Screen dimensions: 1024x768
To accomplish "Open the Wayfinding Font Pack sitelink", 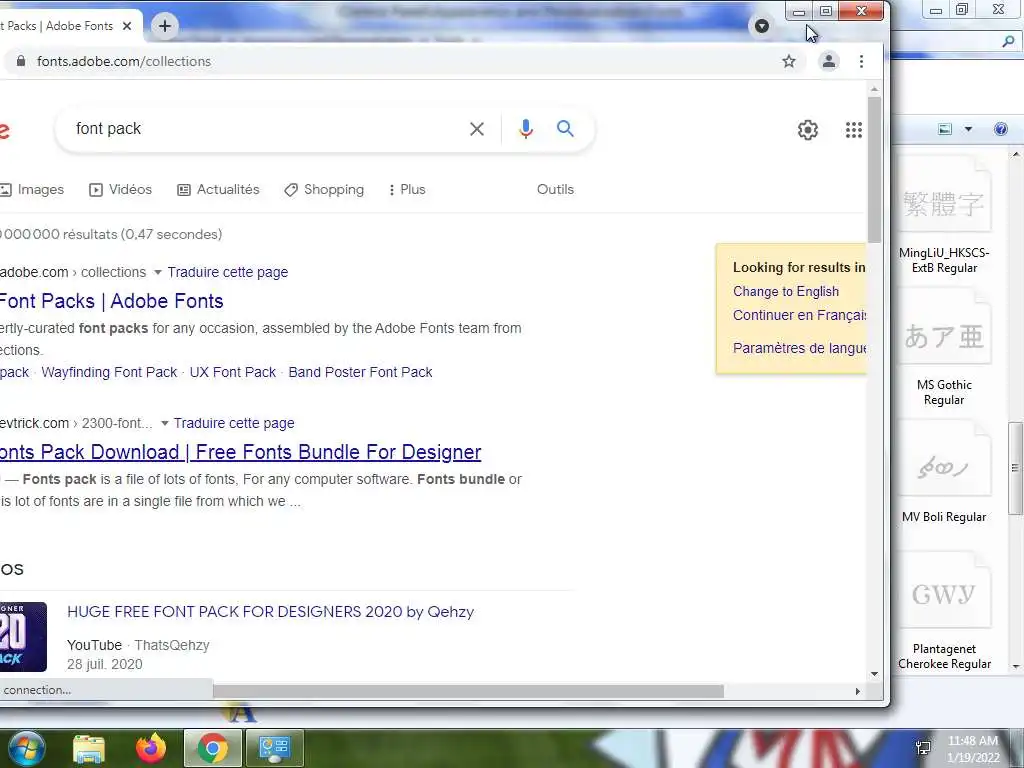I will pos(109,372).
